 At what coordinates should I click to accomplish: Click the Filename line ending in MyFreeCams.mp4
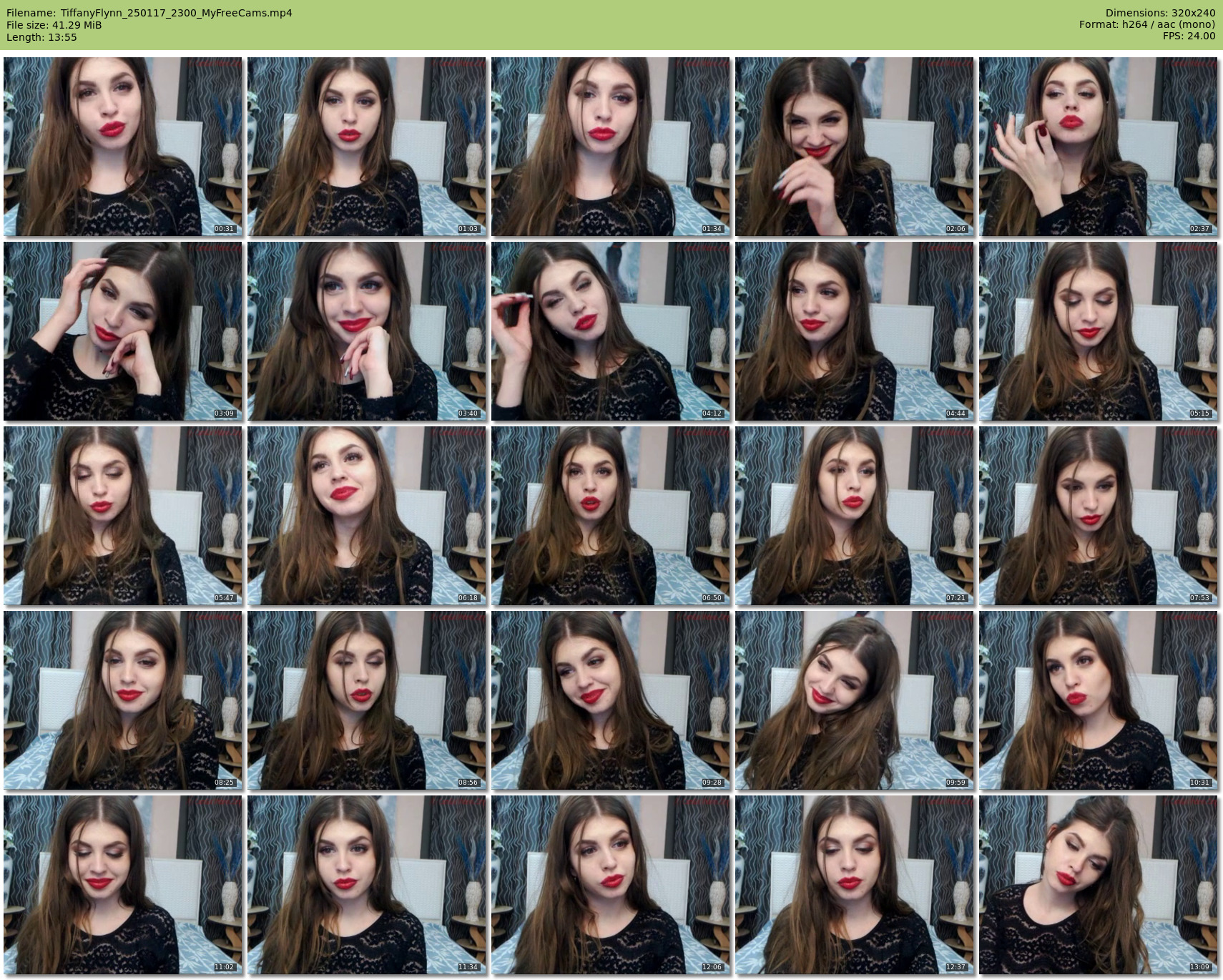(x=149, y=13)
